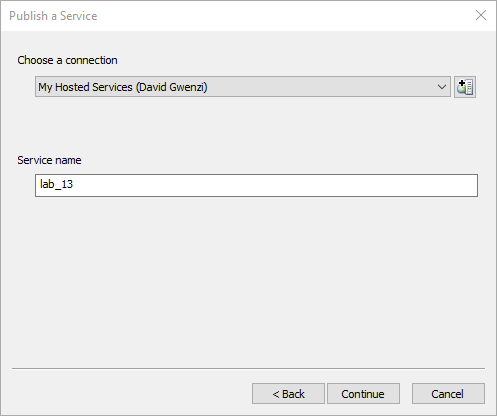Go back with the < Back button
Viewport: 497px width, 416px height.
[288, 394]
